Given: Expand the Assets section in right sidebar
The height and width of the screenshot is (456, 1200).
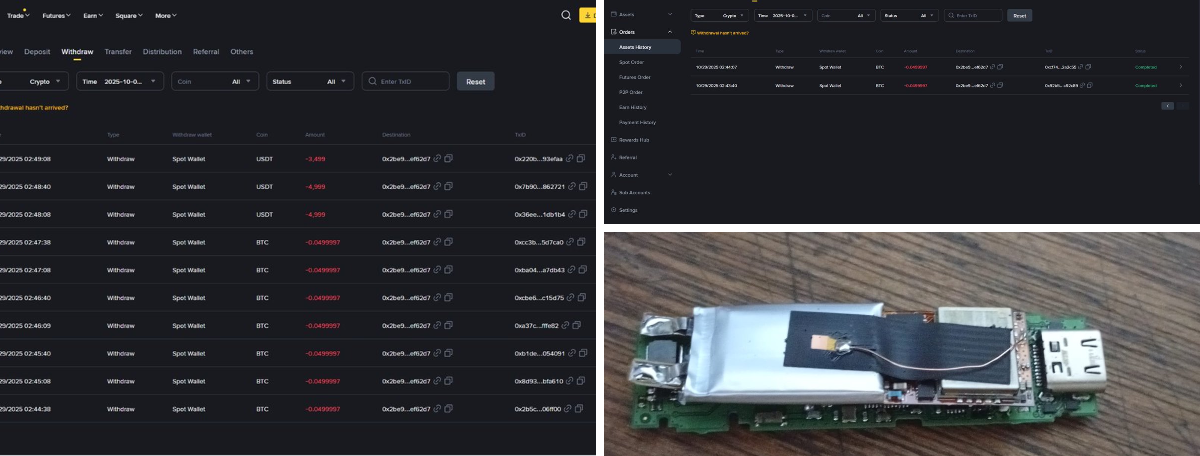Looking at the screenshot, I should [x=670, y=15].
